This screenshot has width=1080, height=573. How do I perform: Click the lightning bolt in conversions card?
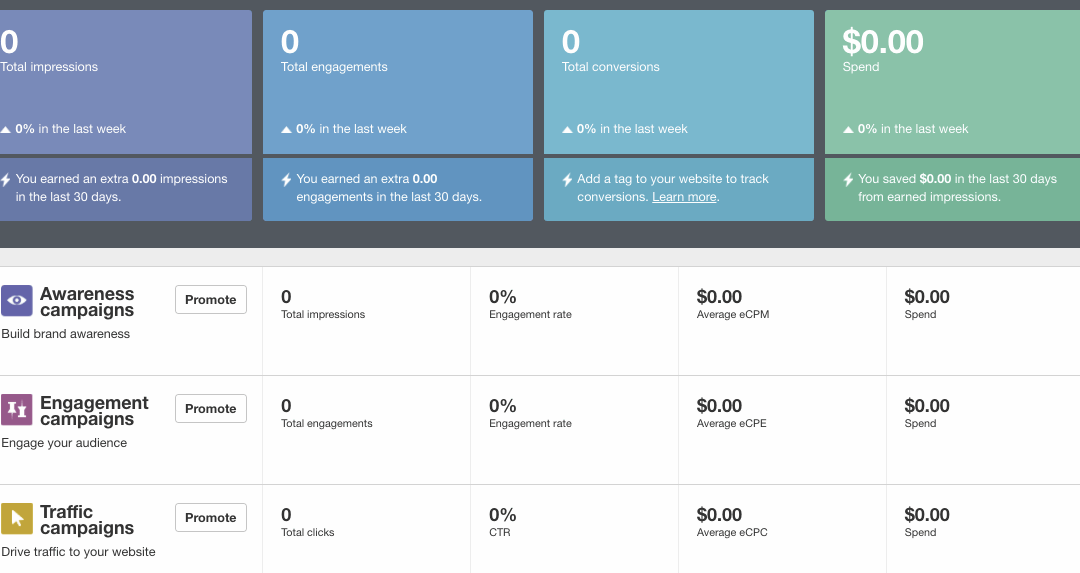567,180
